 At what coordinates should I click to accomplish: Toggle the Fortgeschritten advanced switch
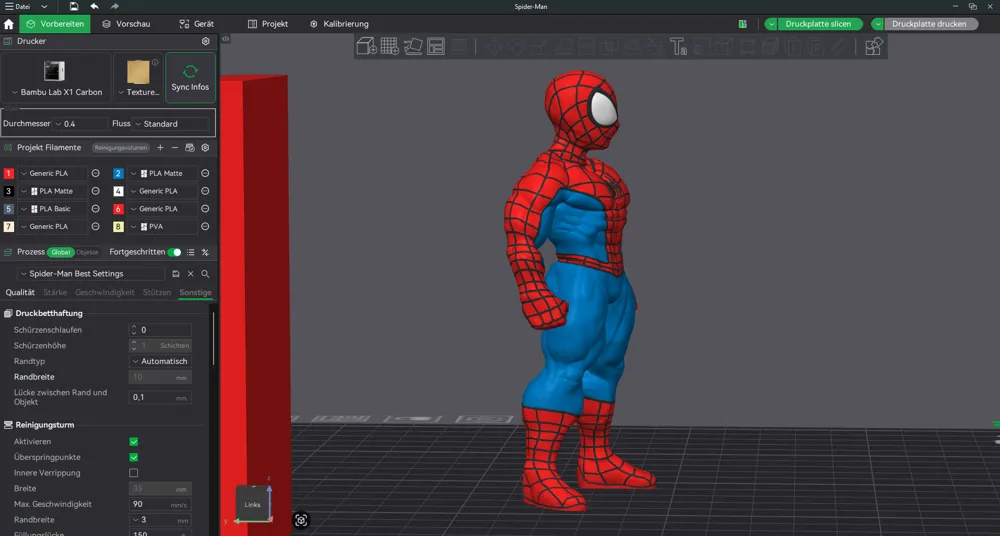(174, 253)
